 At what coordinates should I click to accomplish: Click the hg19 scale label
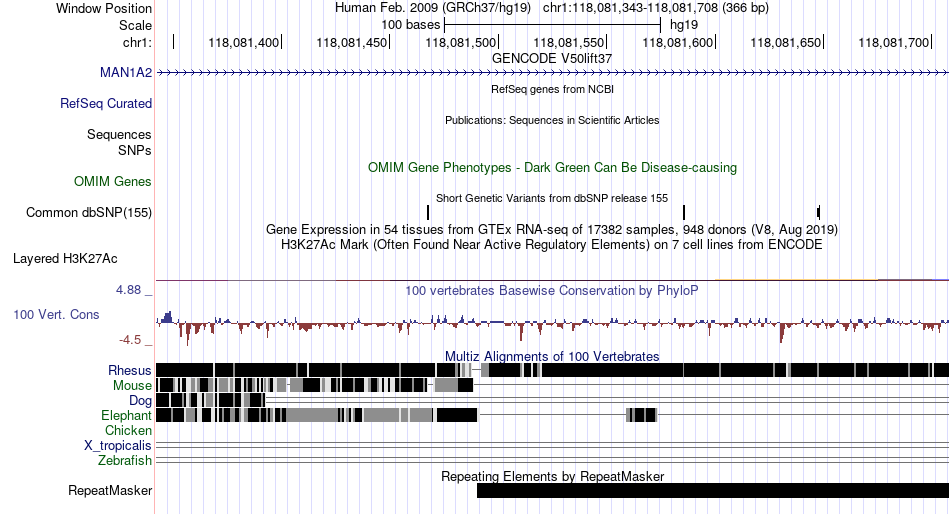pyautogui.click(x=684, y=25)
